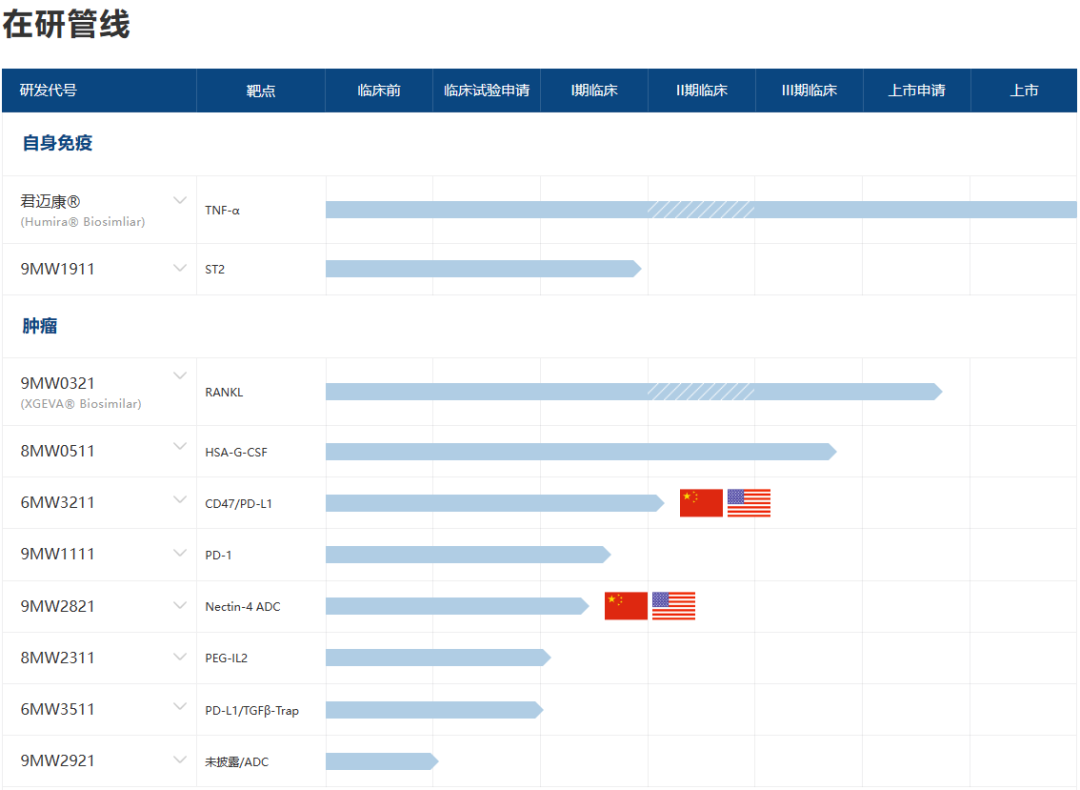Expand the 9MW2821 row chevron
The image size is (1080, 790).
click(x=180, y=605)
